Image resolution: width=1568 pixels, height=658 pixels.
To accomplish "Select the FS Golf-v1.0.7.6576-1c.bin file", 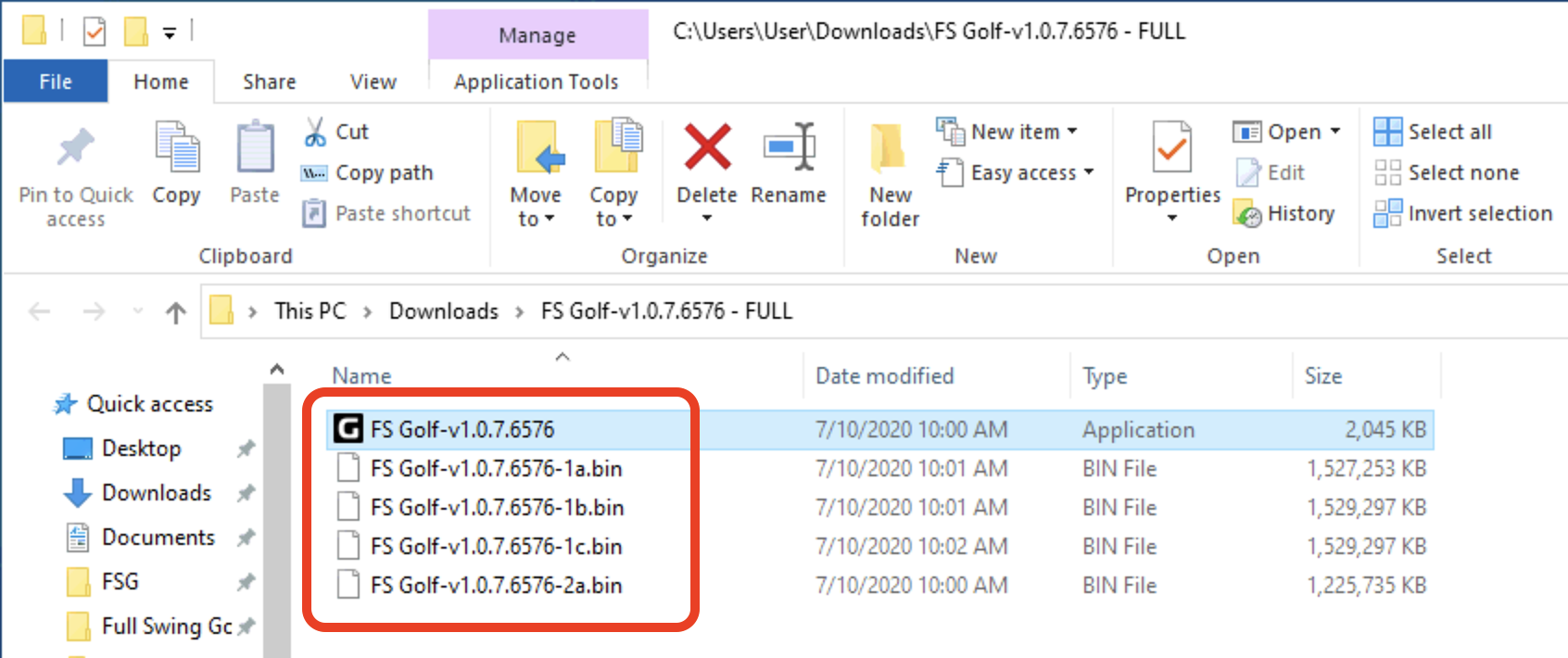I will (496, 547).
